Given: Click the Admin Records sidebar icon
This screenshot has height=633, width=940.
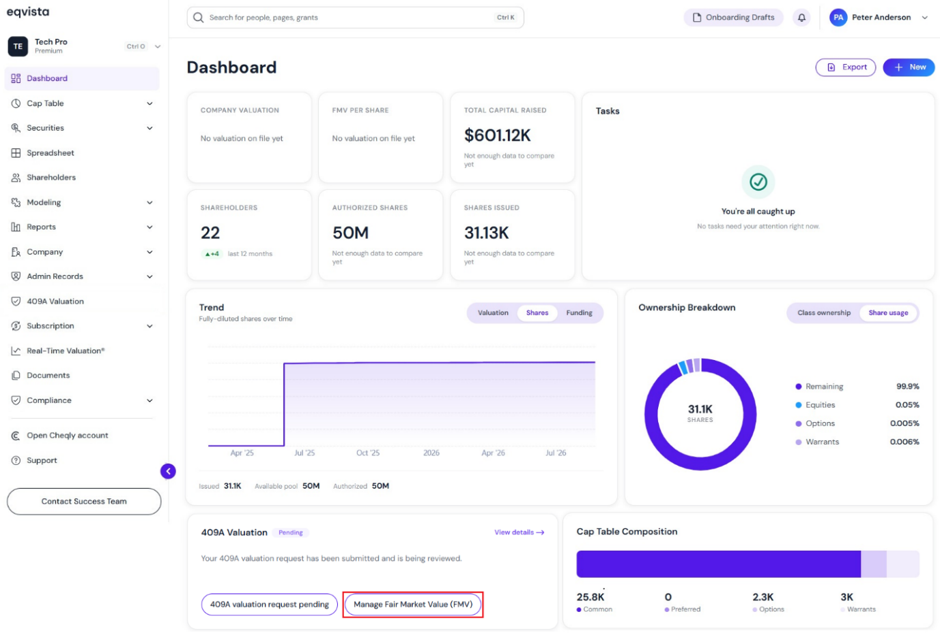Looking at the screenshot, I should point(16,276).
